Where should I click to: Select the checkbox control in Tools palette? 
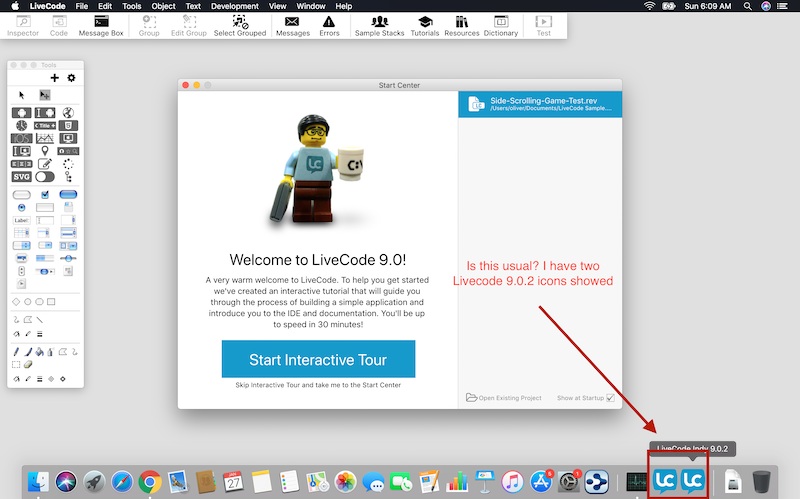click(x=45, y=194)
